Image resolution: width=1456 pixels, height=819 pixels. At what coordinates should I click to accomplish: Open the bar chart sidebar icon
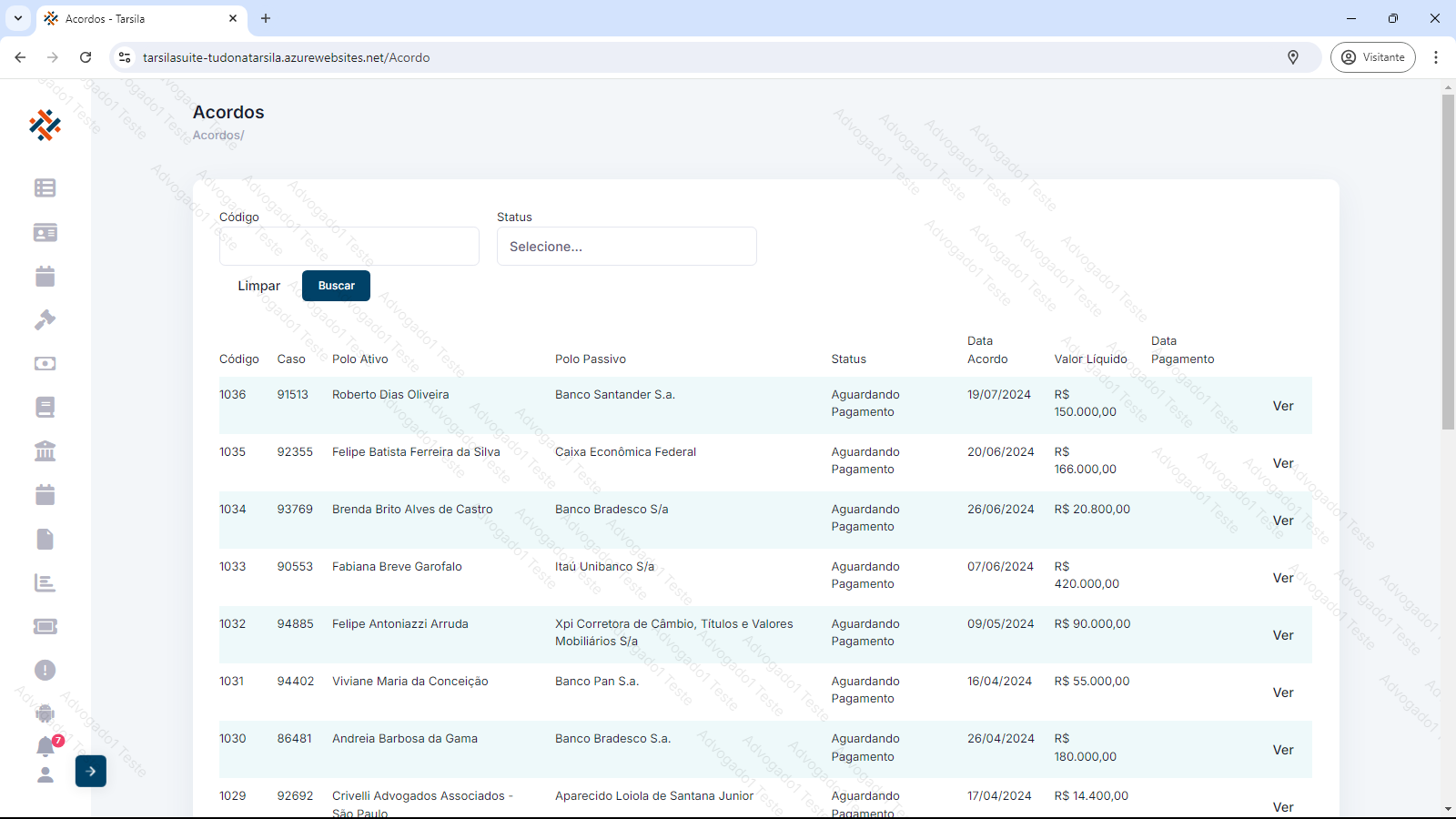[x=45, y=582]
